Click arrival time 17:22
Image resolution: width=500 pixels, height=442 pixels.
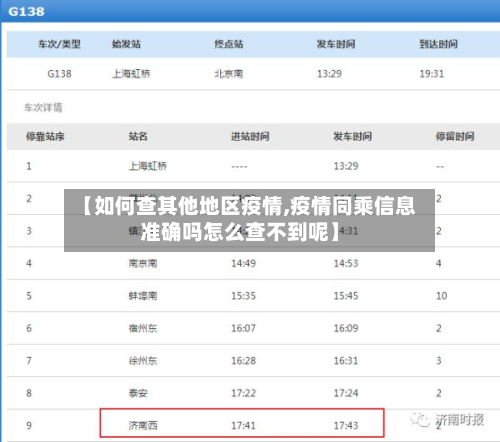pyautogui.click(x=244, y=393)
